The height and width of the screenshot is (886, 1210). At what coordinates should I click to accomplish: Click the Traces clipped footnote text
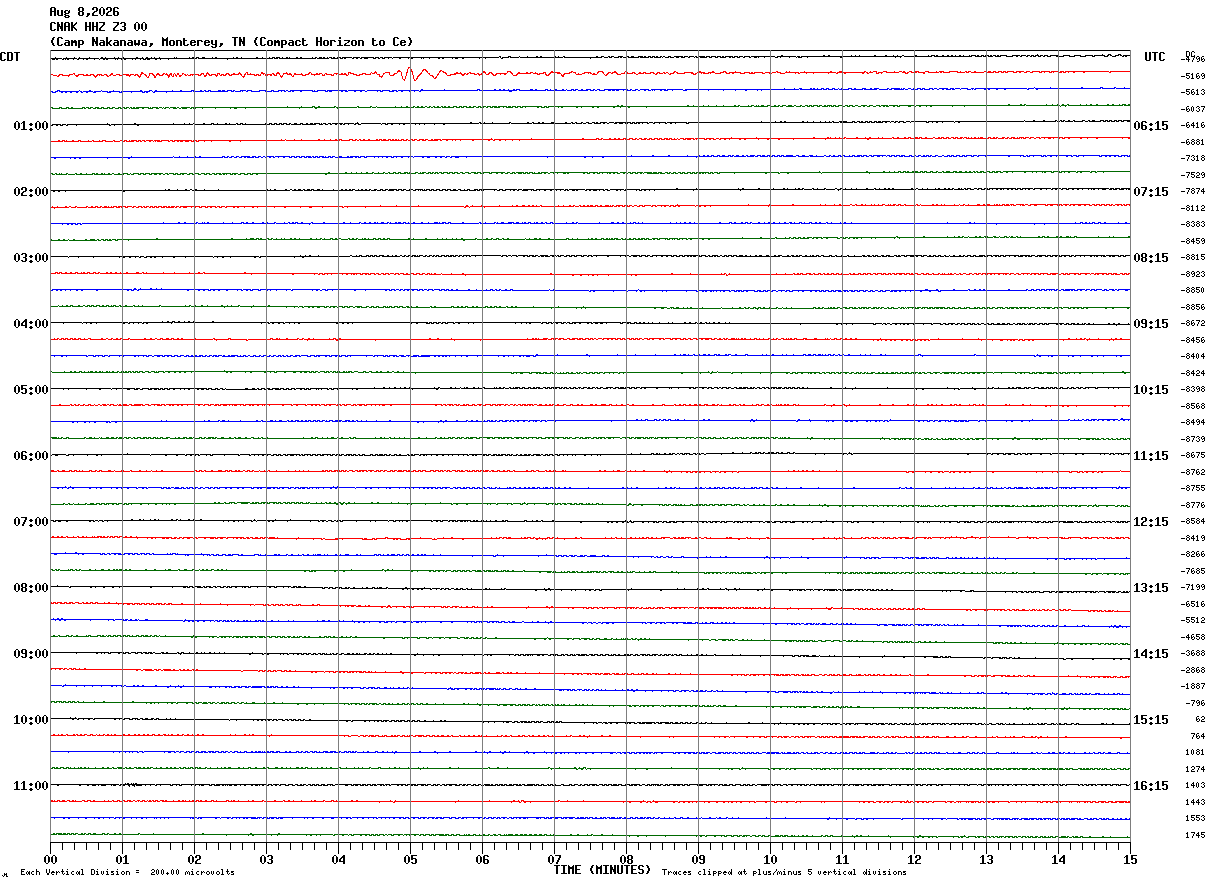pos(784,873)
